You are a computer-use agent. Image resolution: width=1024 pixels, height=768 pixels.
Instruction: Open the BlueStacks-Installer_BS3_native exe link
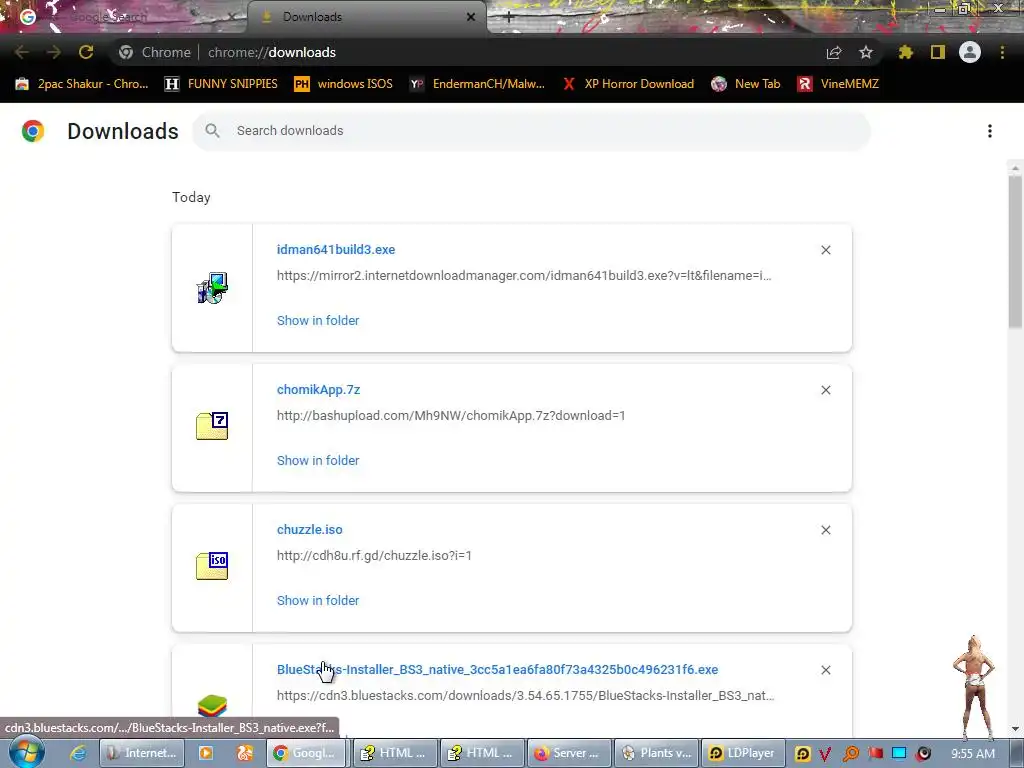pyautogui.click(x=498, y=669)
